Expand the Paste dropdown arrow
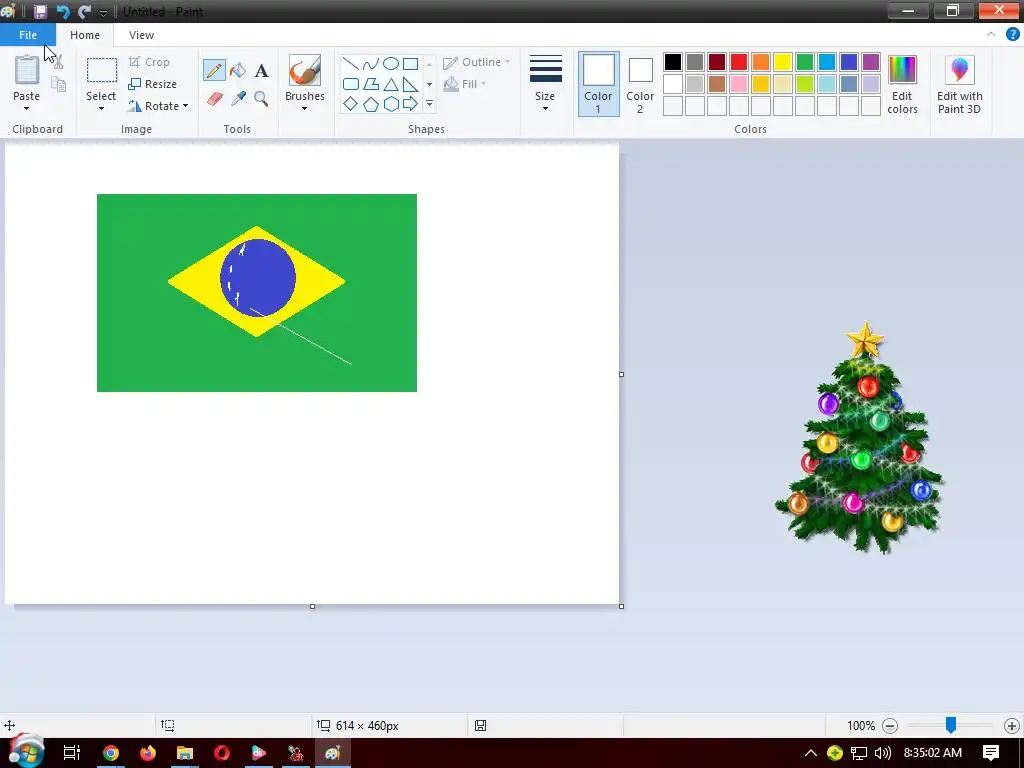This screenshot has width=1024, height=768. pyautogui.click(x=27, y=108)
